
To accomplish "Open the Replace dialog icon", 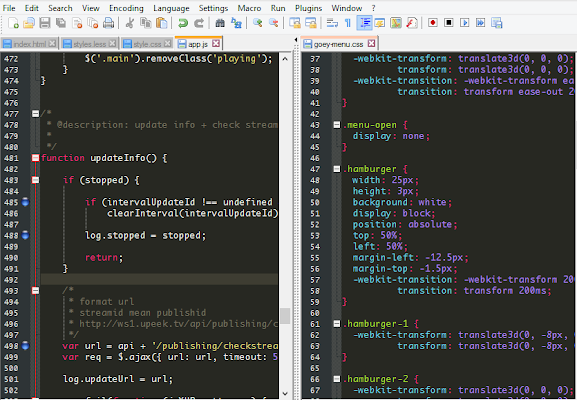I will 236,23.
